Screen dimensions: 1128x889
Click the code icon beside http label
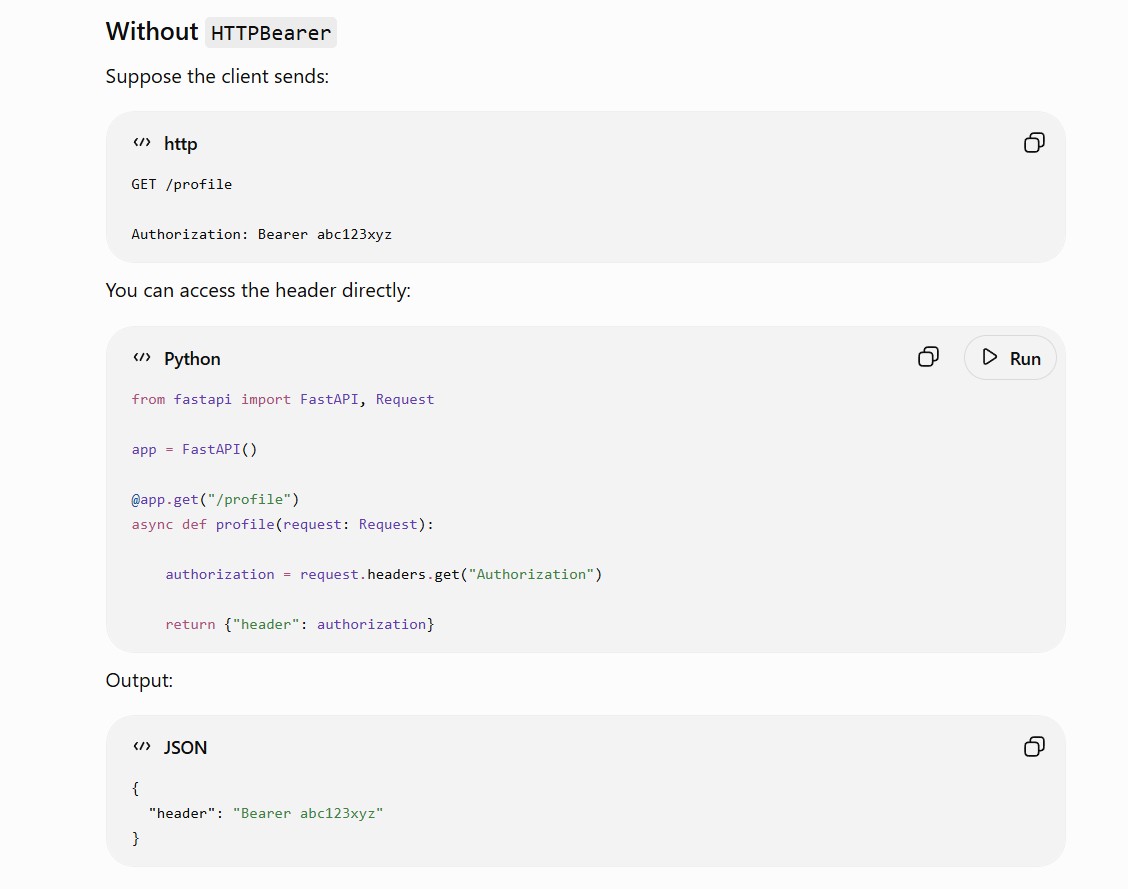142,142
